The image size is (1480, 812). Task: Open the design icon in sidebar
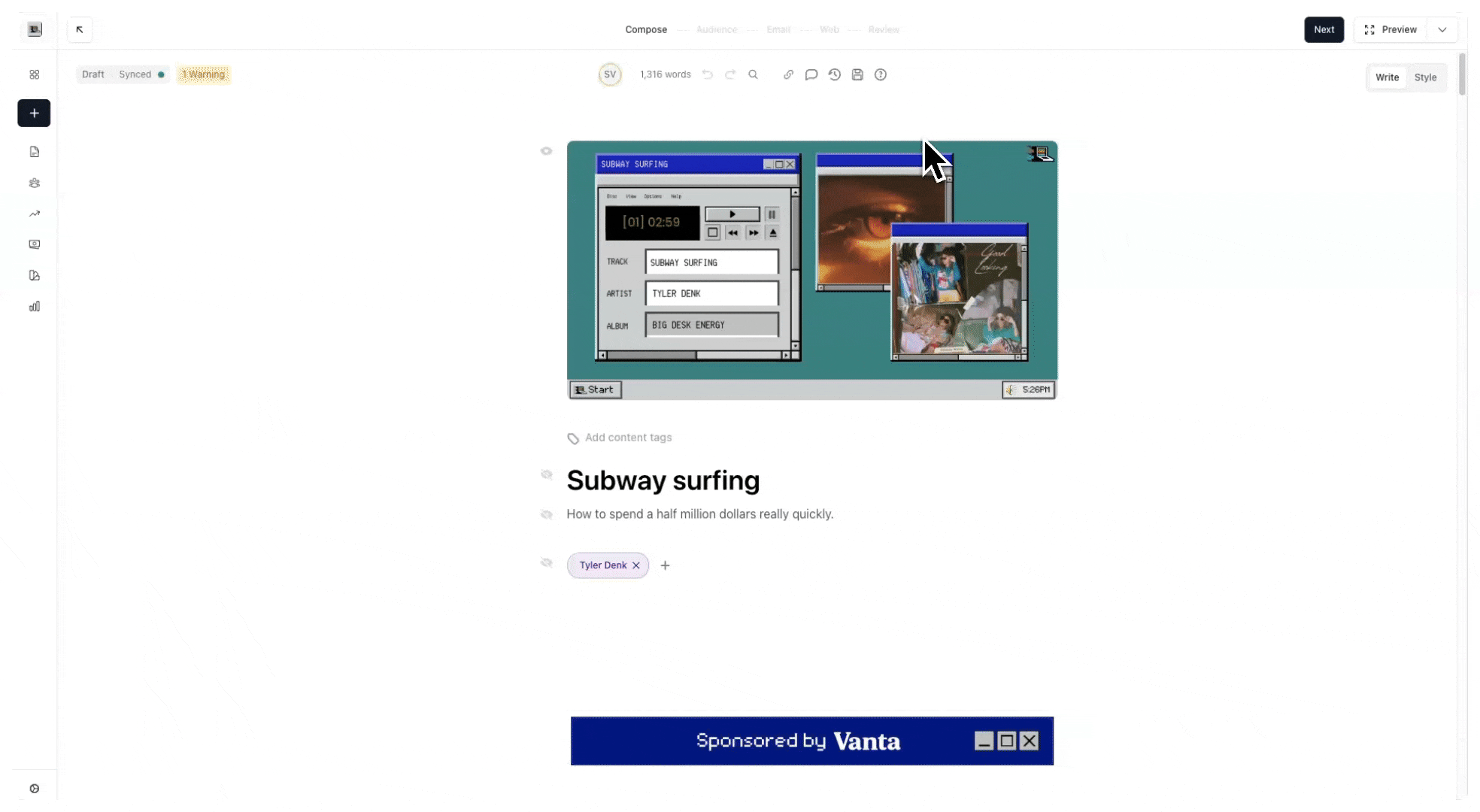click(35, 275)
